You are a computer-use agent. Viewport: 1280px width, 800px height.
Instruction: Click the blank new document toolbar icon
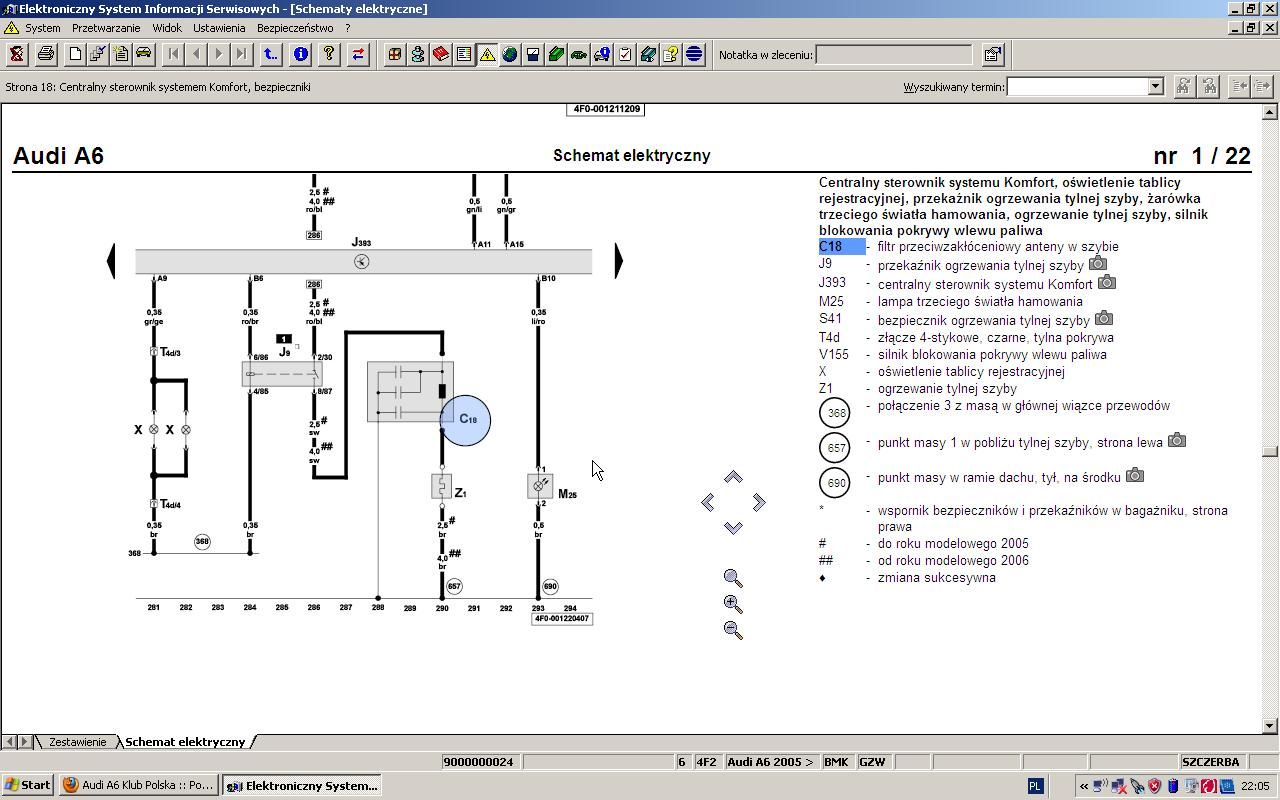(x=75, y=54)
